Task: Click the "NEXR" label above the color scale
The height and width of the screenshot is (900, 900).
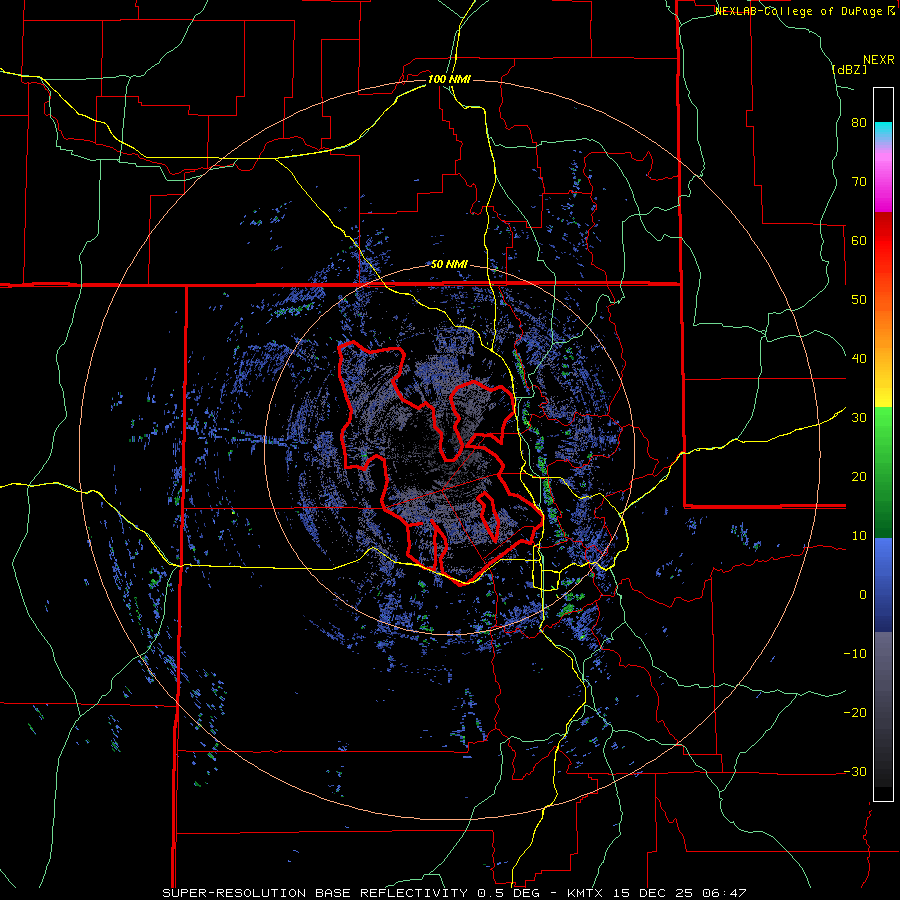Action: (x=878, y=60)
